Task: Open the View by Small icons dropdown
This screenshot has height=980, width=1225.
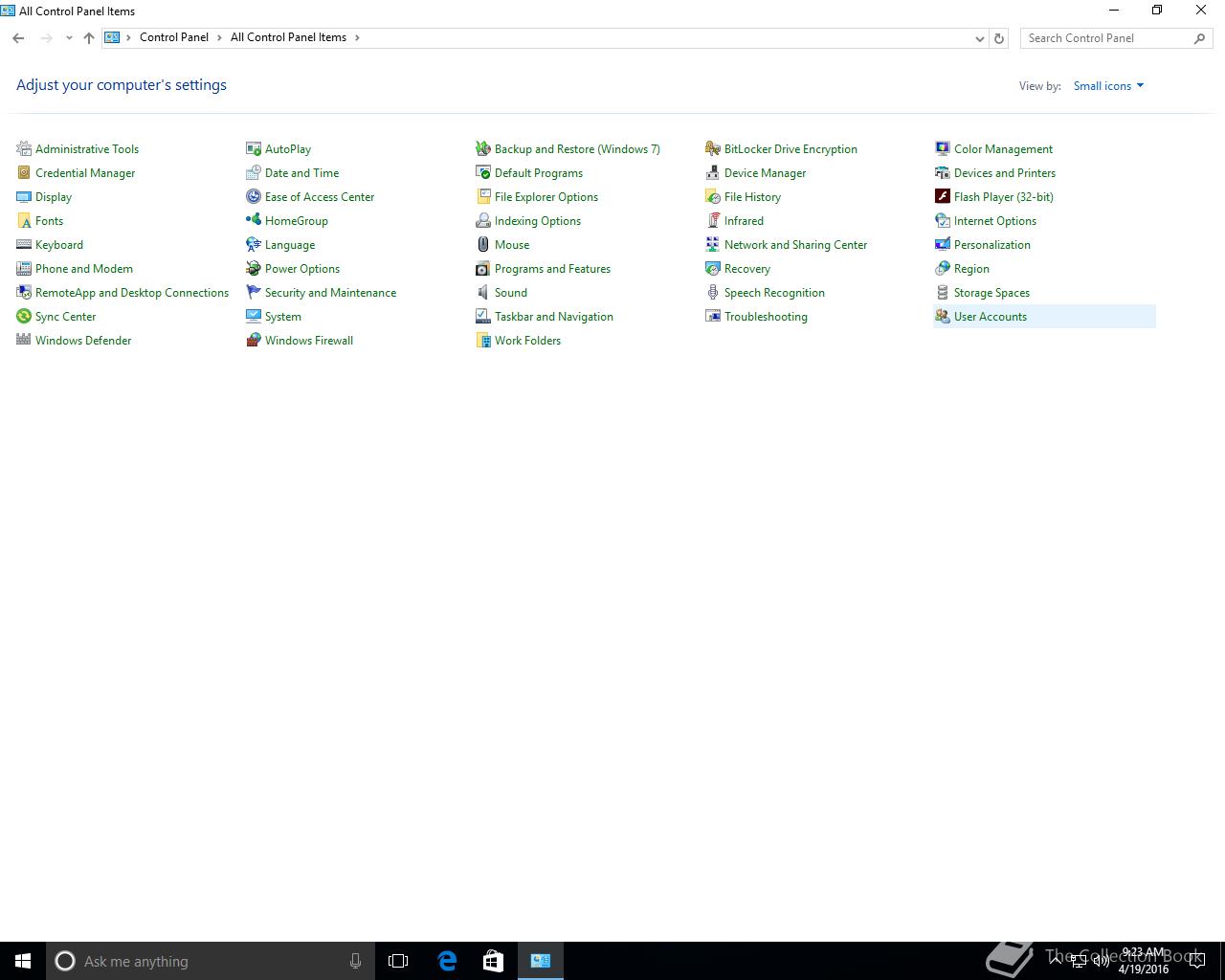Action: (x=1108, y=86)
